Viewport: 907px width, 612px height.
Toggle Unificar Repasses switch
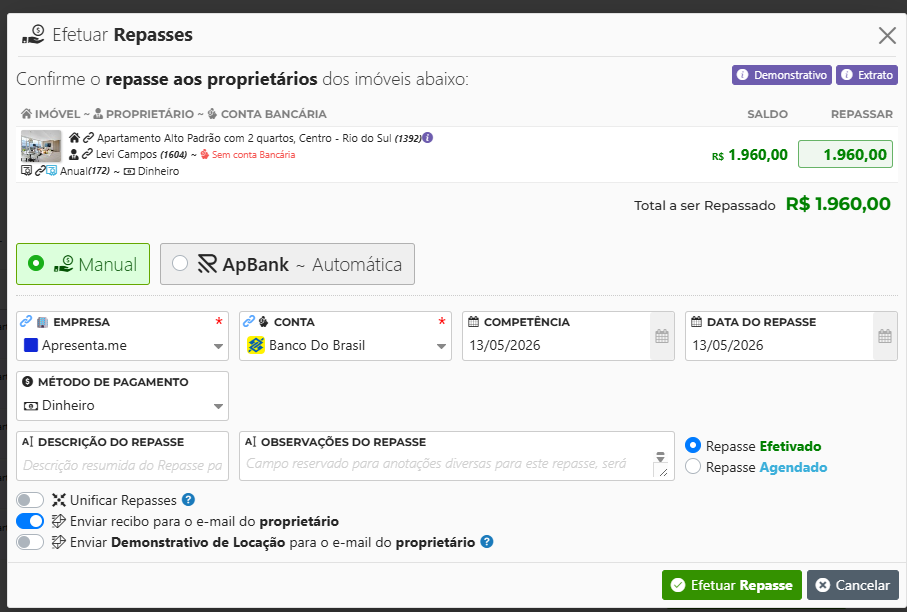pyautogui.click(x=30, y=500)
